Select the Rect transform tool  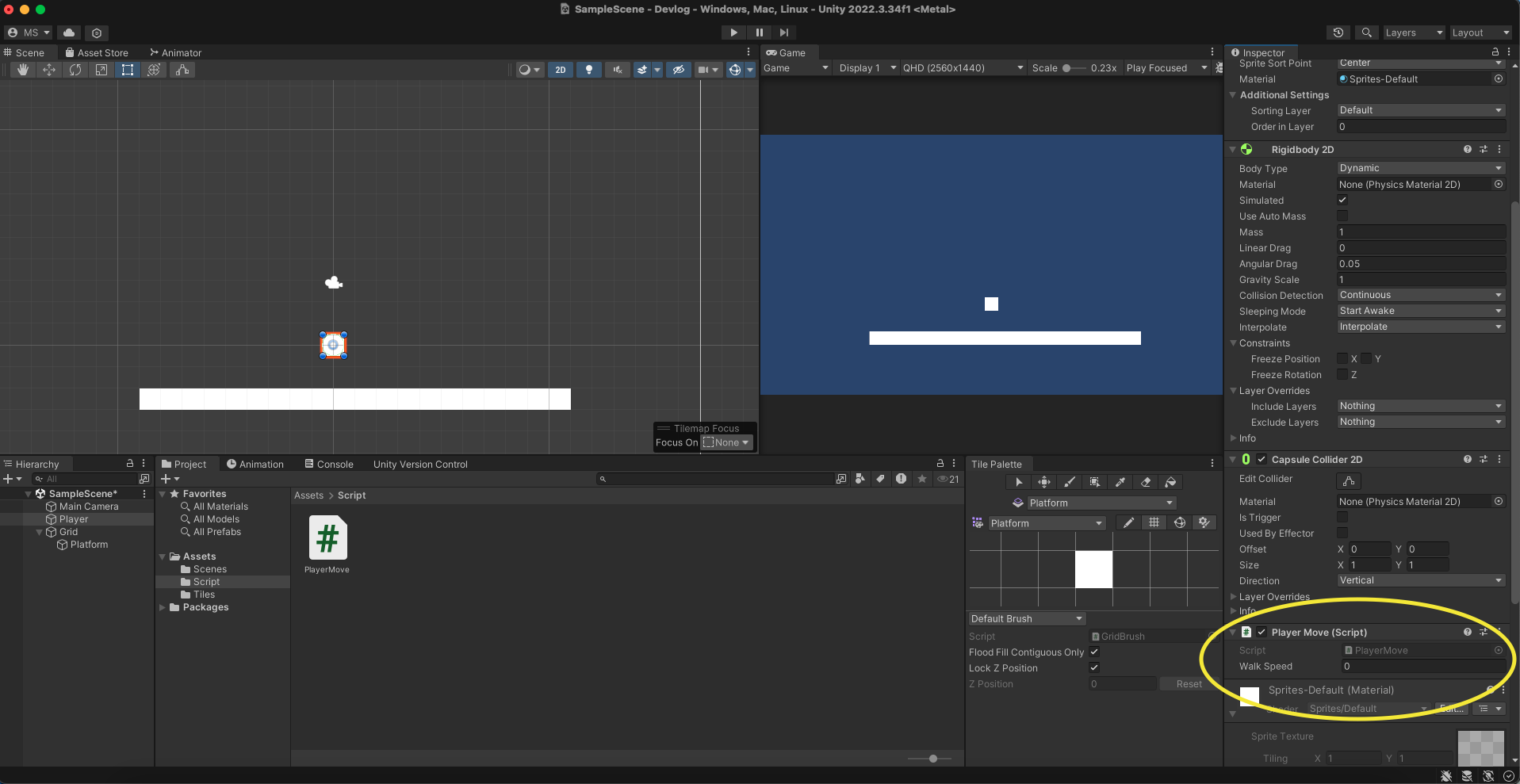pos(128,70)
